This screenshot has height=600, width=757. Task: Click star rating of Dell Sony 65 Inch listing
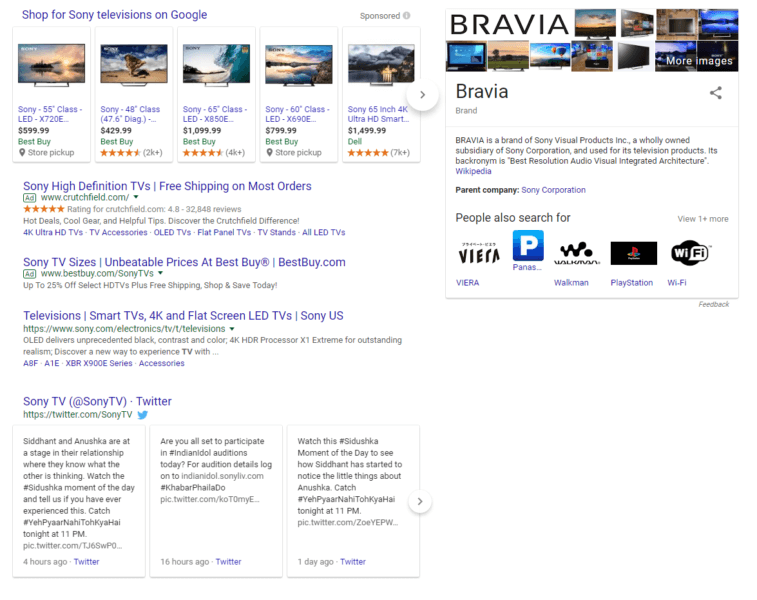[368, 153]
